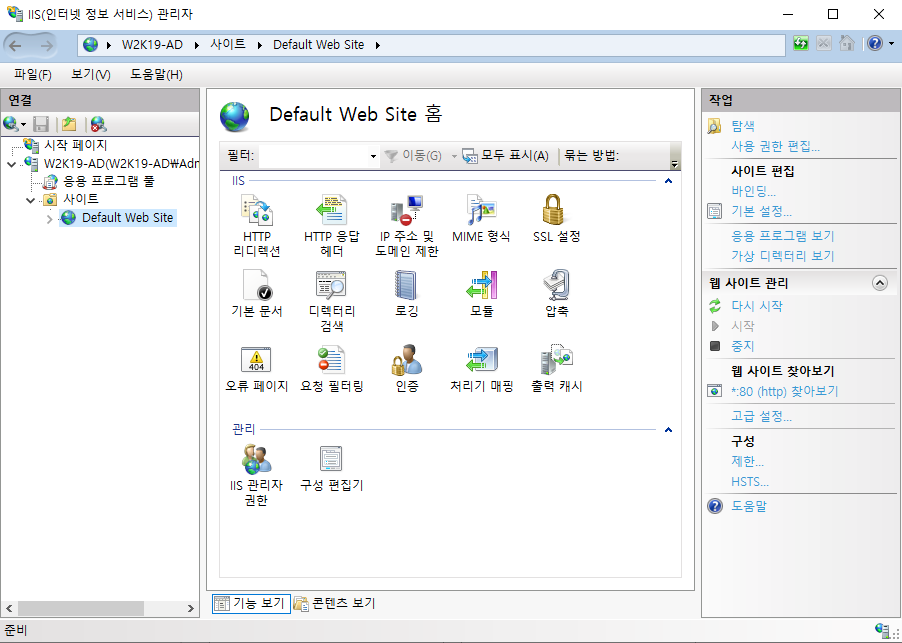This screenshot has width=902, height=643.
Task: Select 시작 페이지 in connections tree
Action: [75, 146]
